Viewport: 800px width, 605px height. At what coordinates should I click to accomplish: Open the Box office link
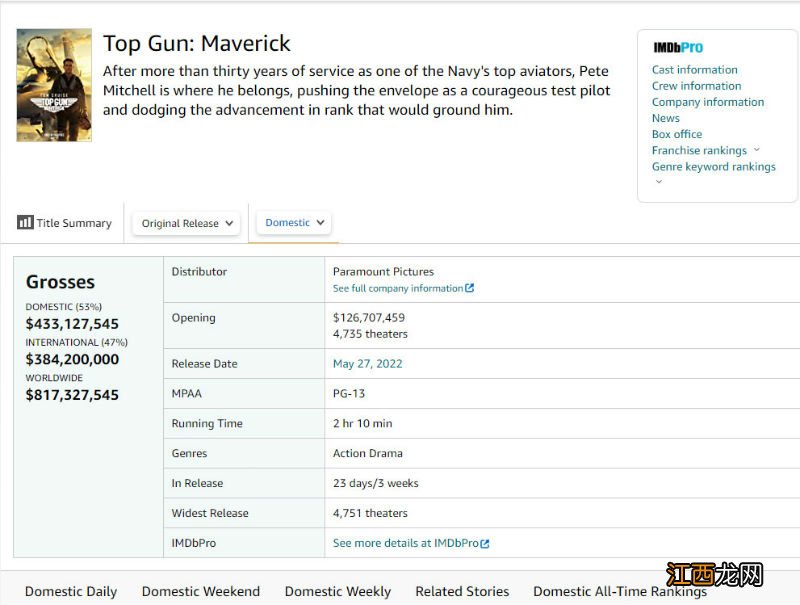coord(677,134)
